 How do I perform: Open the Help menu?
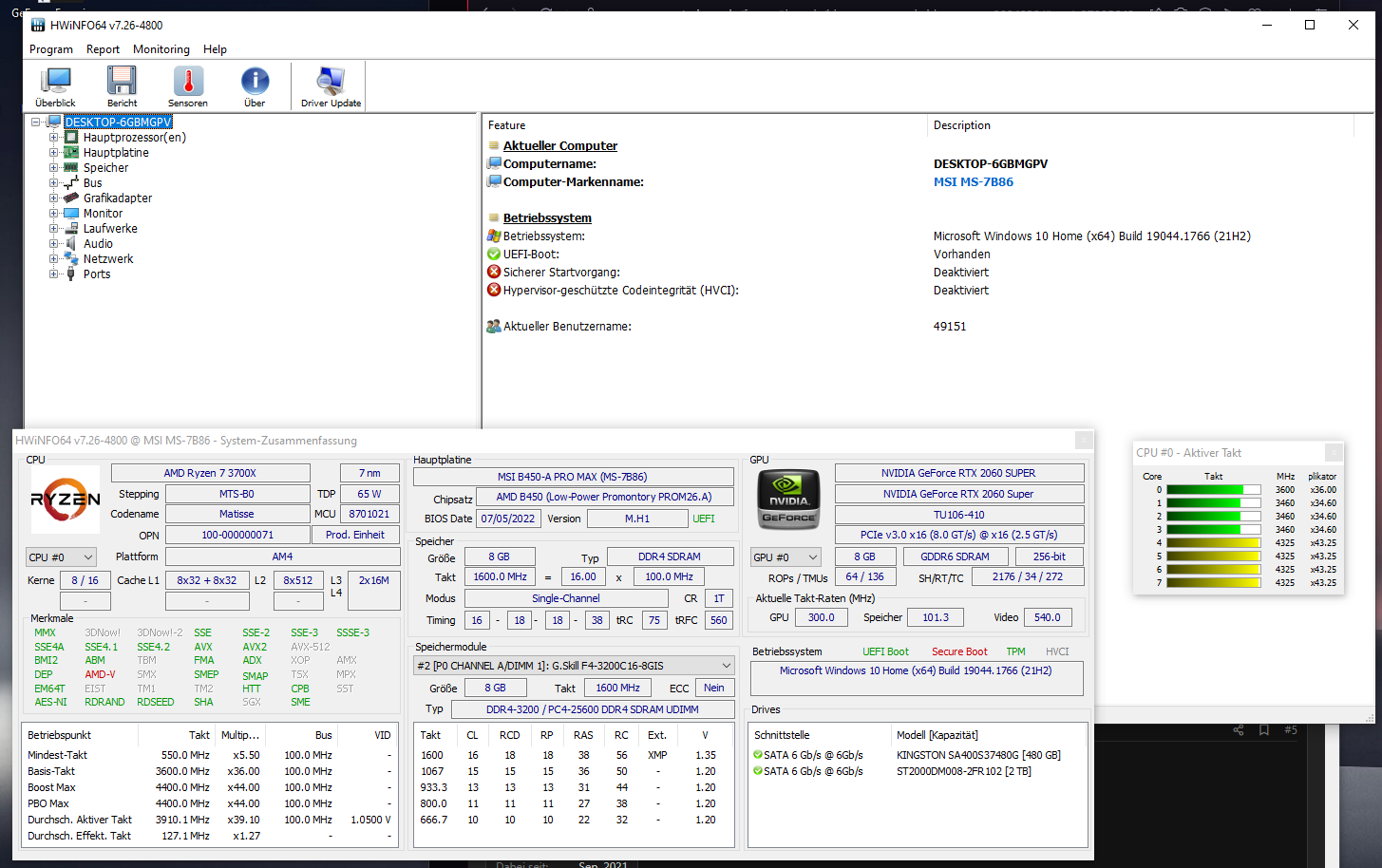(x=215, y=49)
